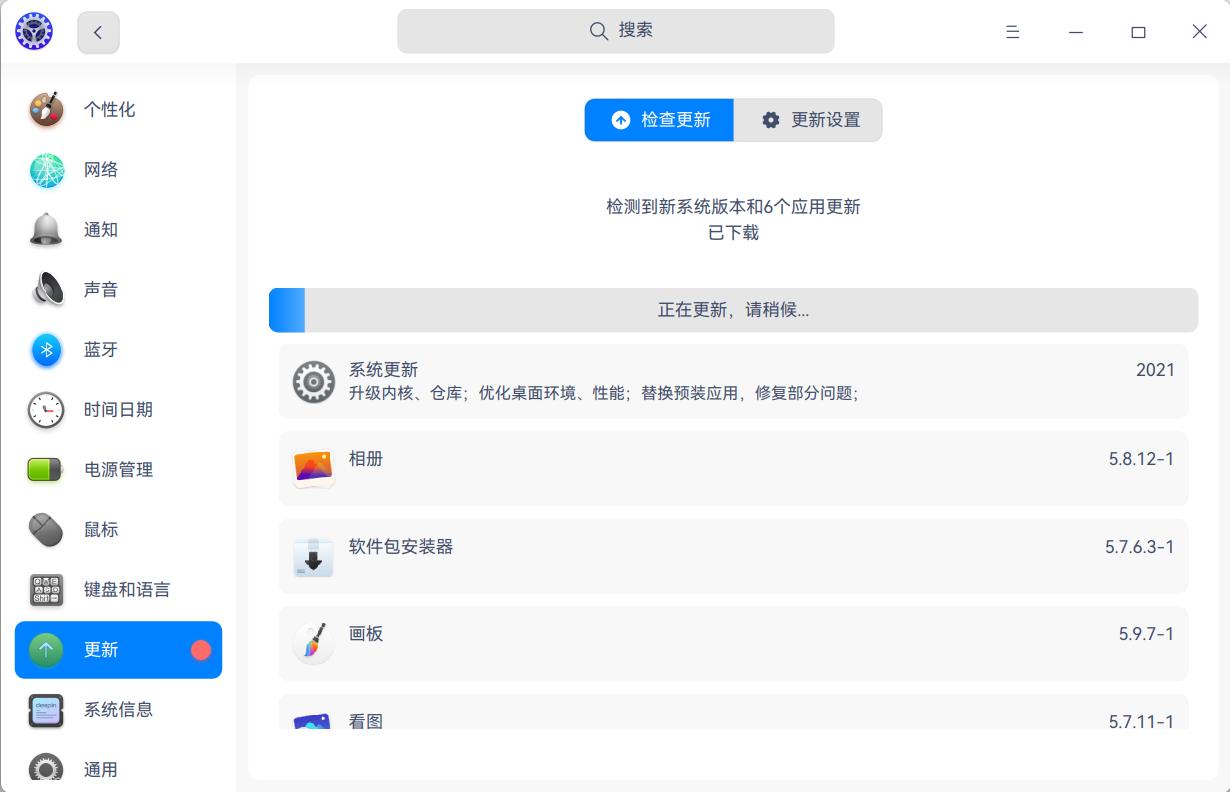The height and width of the screenshot is (792, 1230).
Task: Select 网络 text in the sidebar
Action: click(x=101, y=170)
